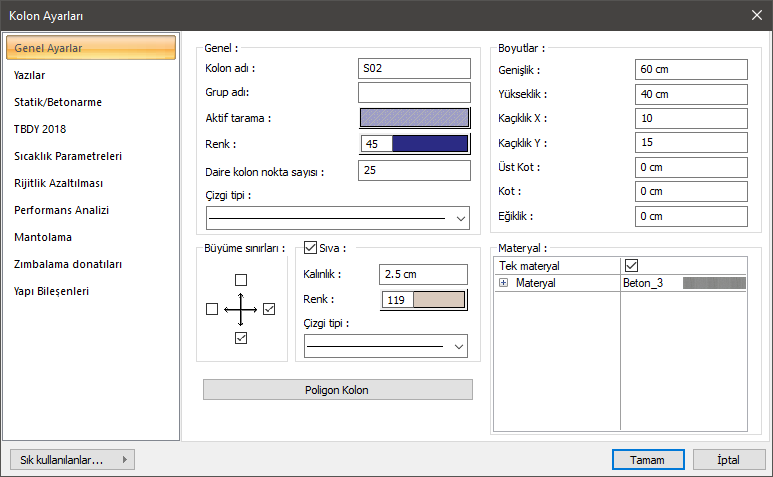The width and height of the screenshot is (773, 477).
Task: Open the Sıva Çizgi tipi dropdown
Action: coord(459,346)
